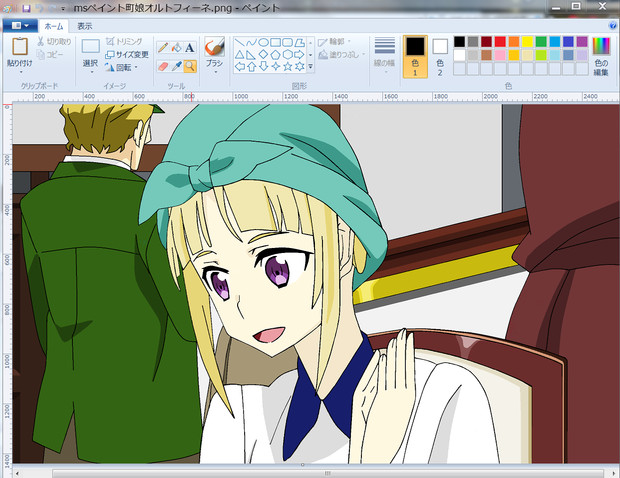Switch to the View (表示) tab
The image size is (620, 478).
[x=85, y=26]
